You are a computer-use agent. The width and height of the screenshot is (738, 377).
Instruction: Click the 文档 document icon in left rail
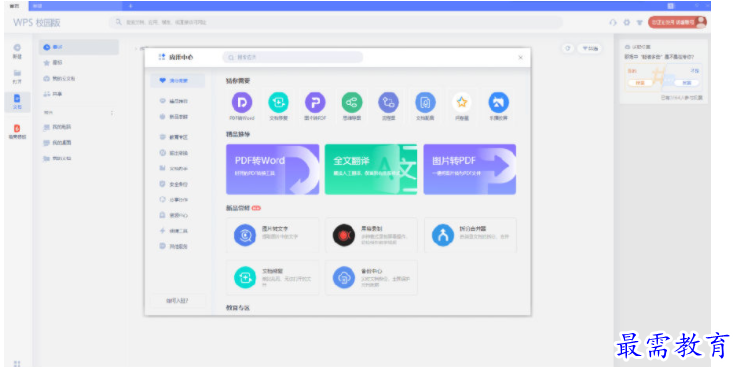tap(17, 102)
